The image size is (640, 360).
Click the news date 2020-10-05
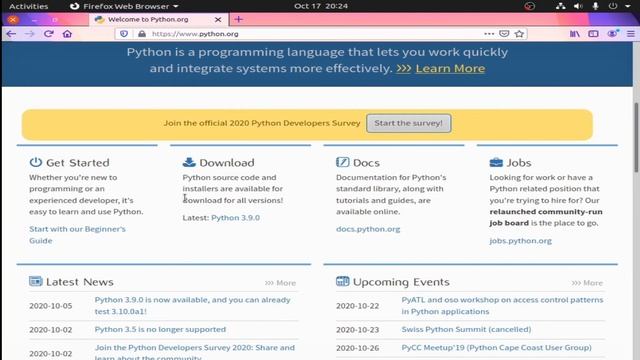tap(51, 306)
